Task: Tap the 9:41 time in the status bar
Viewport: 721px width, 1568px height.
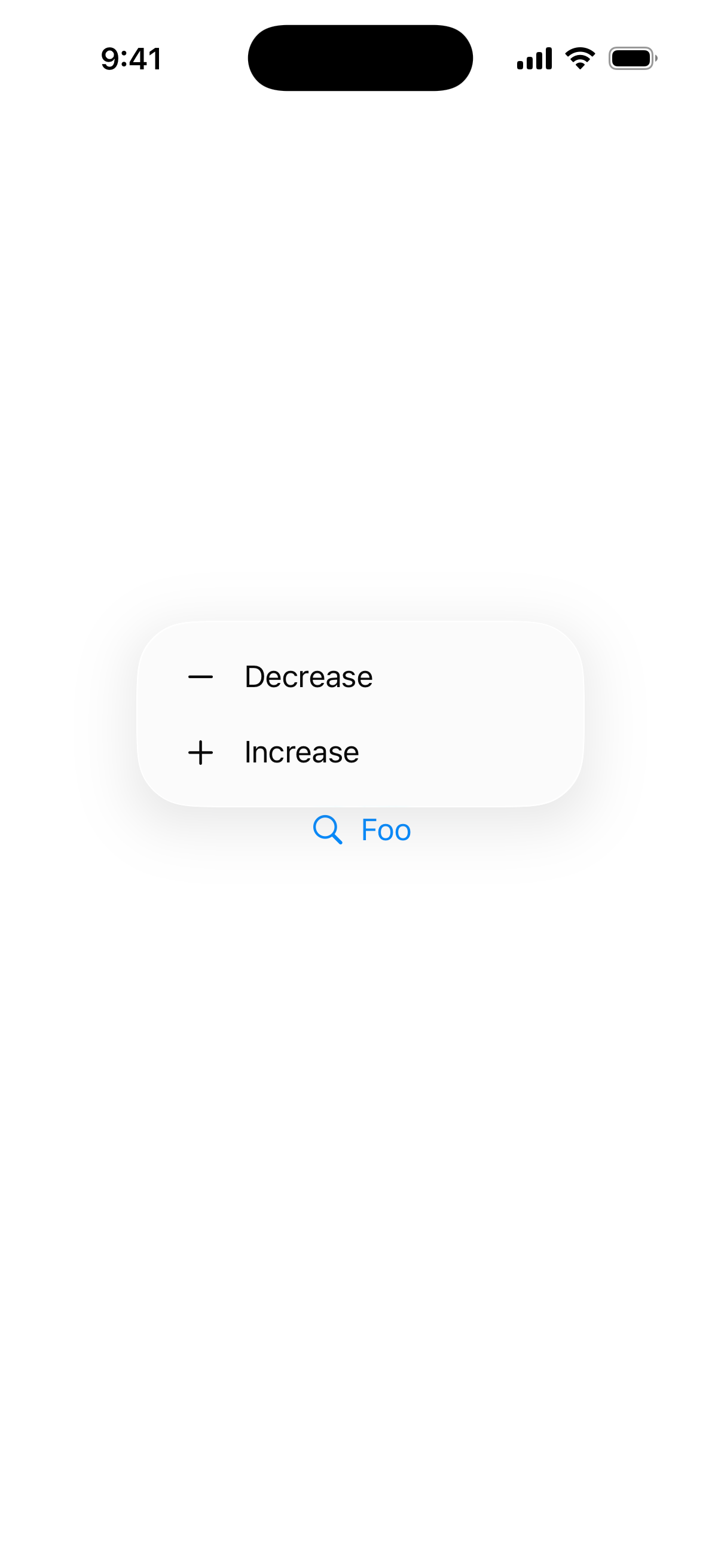Action: coord(132,58)
